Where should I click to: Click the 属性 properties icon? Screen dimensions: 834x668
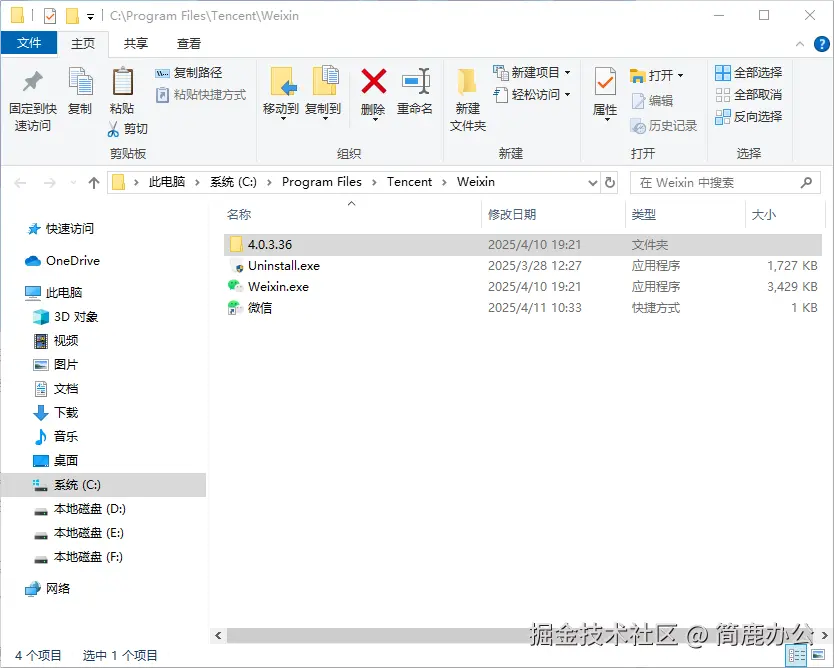pos(605,82)
